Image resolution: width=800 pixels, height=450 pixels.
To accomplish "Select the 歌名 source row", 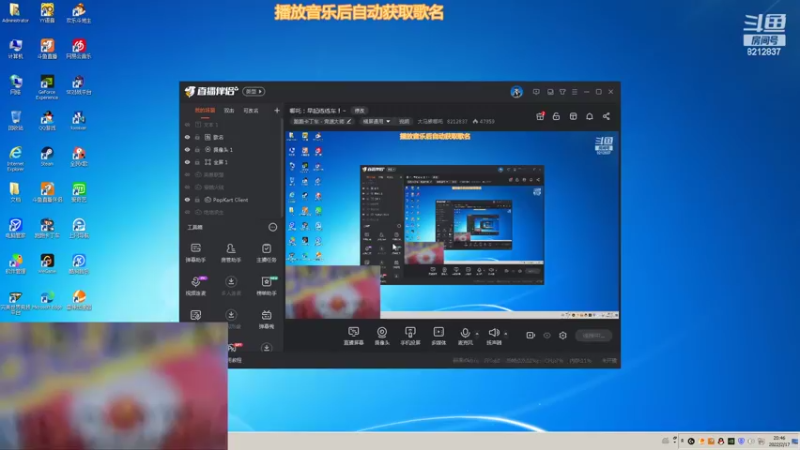I will [x=232, y=137].
